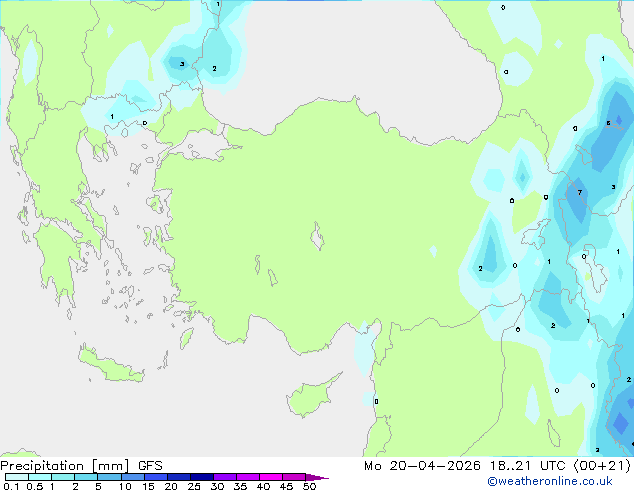This screenshot has height=490, width=634.
Task: Click the 25–30 mm dark navy swatch
Action: [201, 477]
